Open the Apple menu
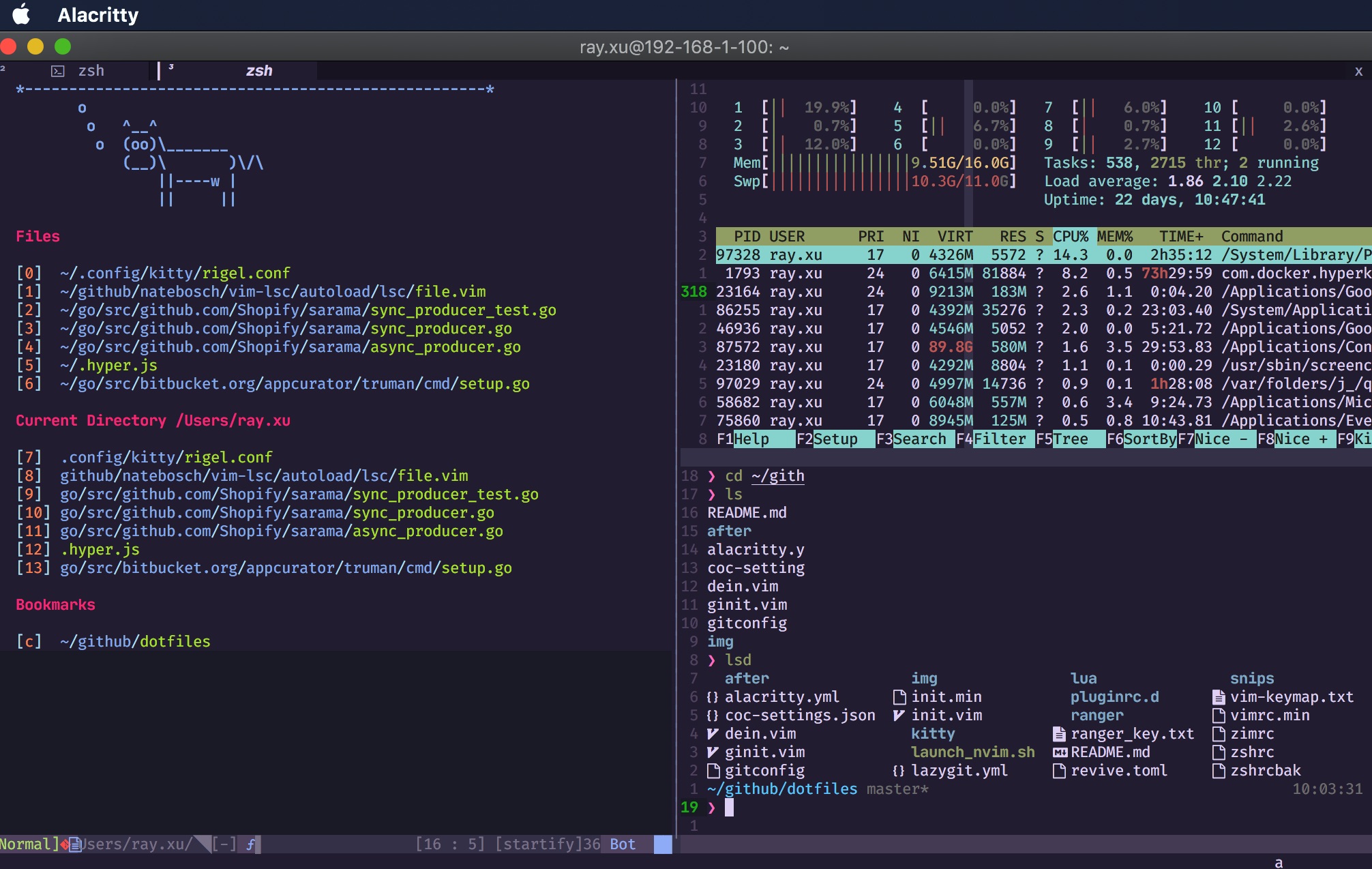 click(x=22, y=14)
